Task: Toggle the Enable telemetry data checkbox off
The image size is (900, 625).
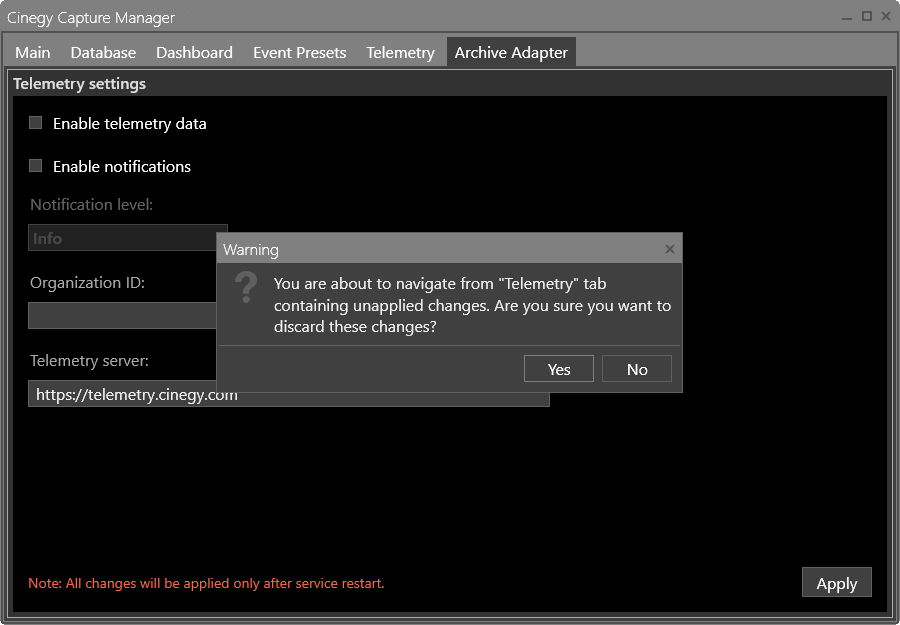Action: click(x=35, y=122)
